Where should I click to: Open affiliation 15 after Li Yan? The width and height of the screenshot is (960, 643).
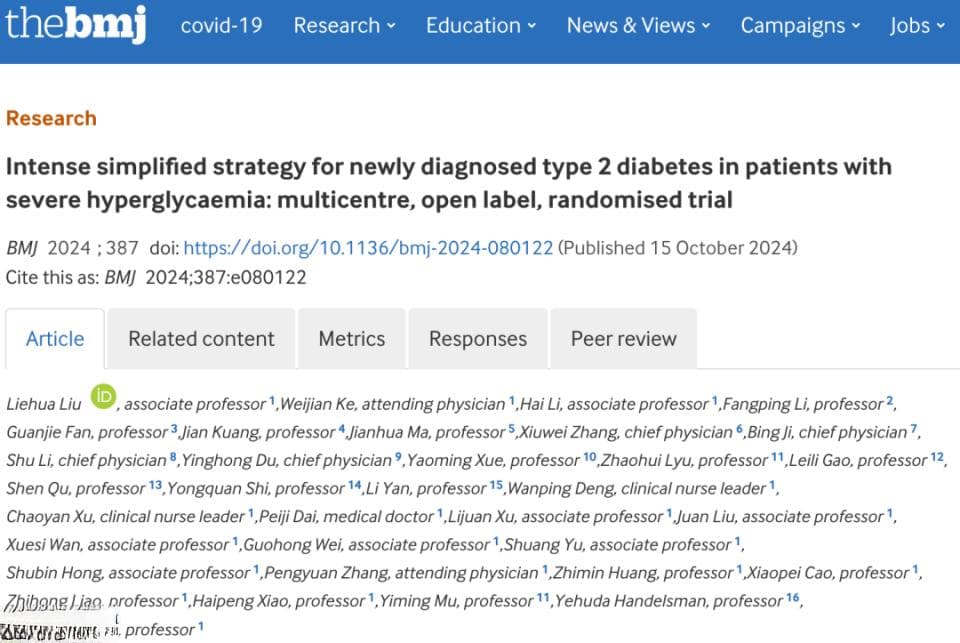click(x=496, y=485)
